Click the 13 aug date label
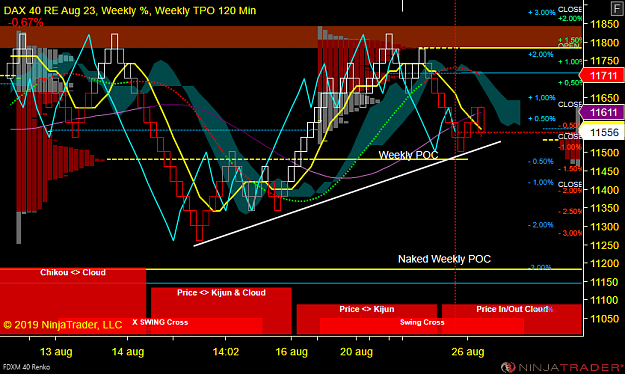This screenshot has height=374, width=625. point(56,352)
